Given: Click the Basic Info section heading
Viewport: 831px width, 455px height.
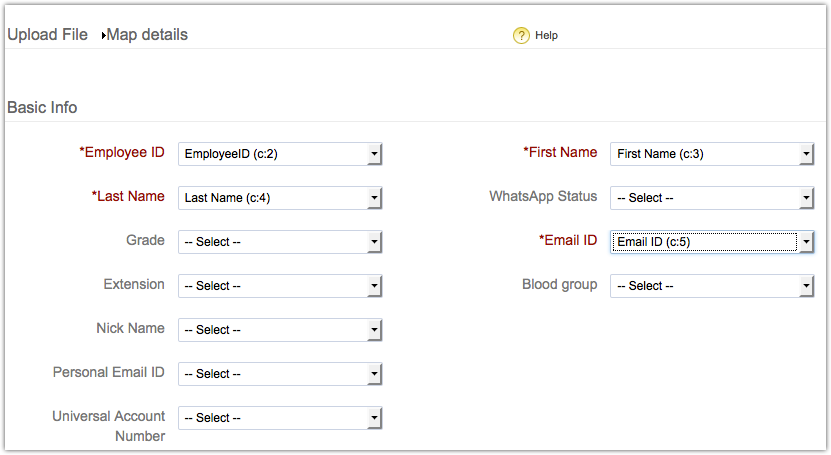Looking at the screenshot, I should coord(42,107).
